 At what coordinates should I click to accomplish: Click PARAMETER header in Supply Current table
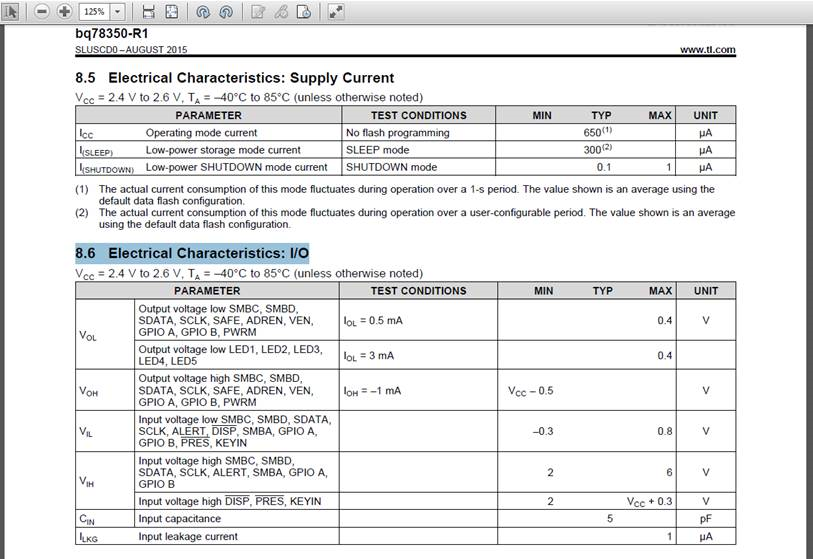pos(208,115)
